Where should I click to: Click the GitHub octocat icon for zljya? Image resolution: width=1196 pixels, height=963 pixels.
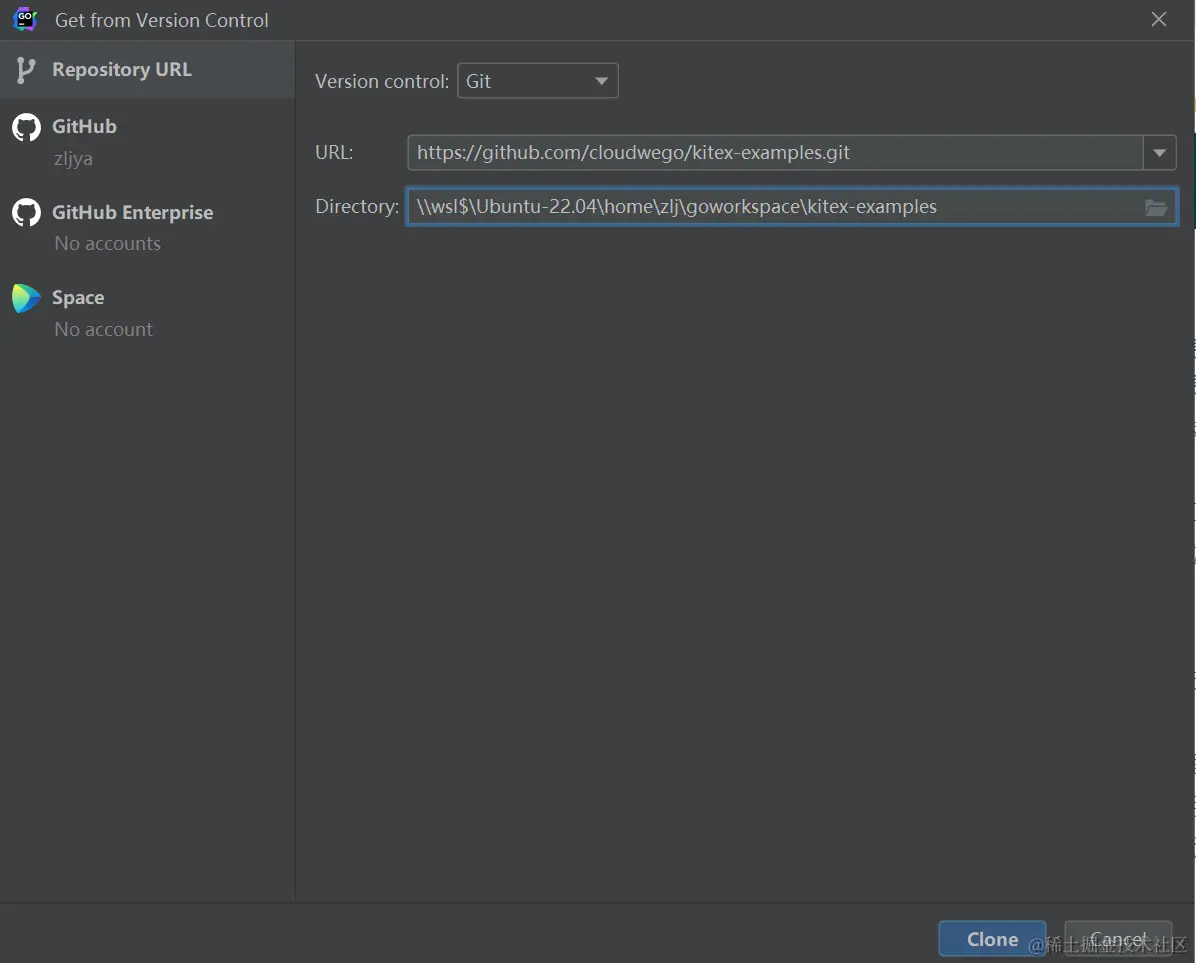coord(26,127)
